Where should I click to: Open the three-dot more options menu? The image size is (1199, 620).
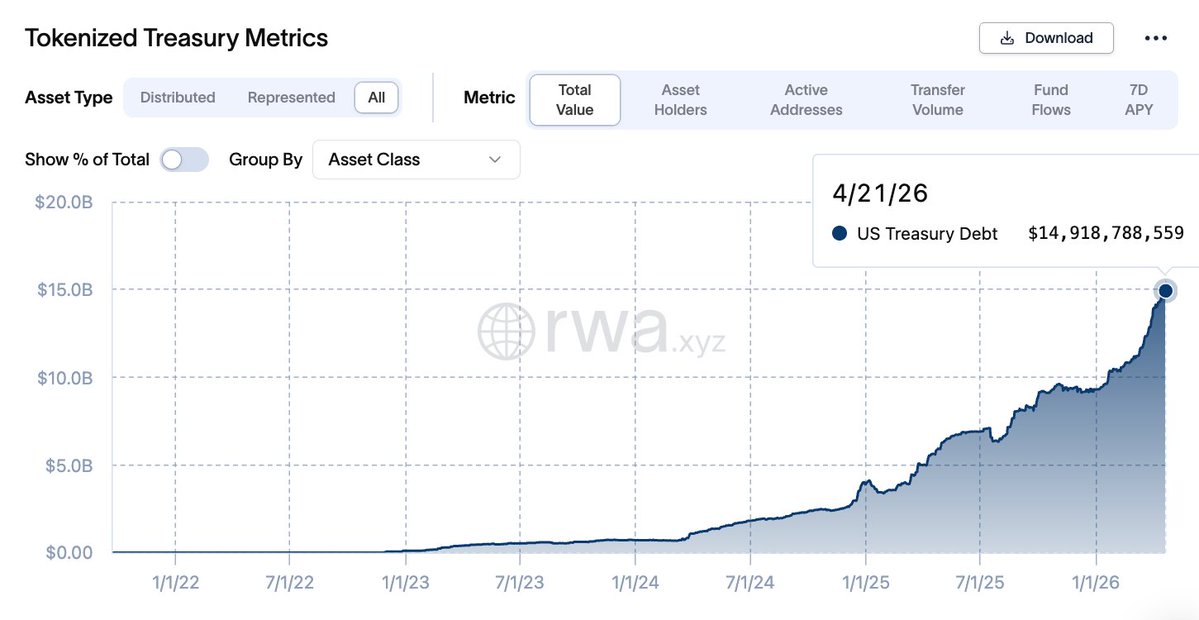click(1155, 38)
